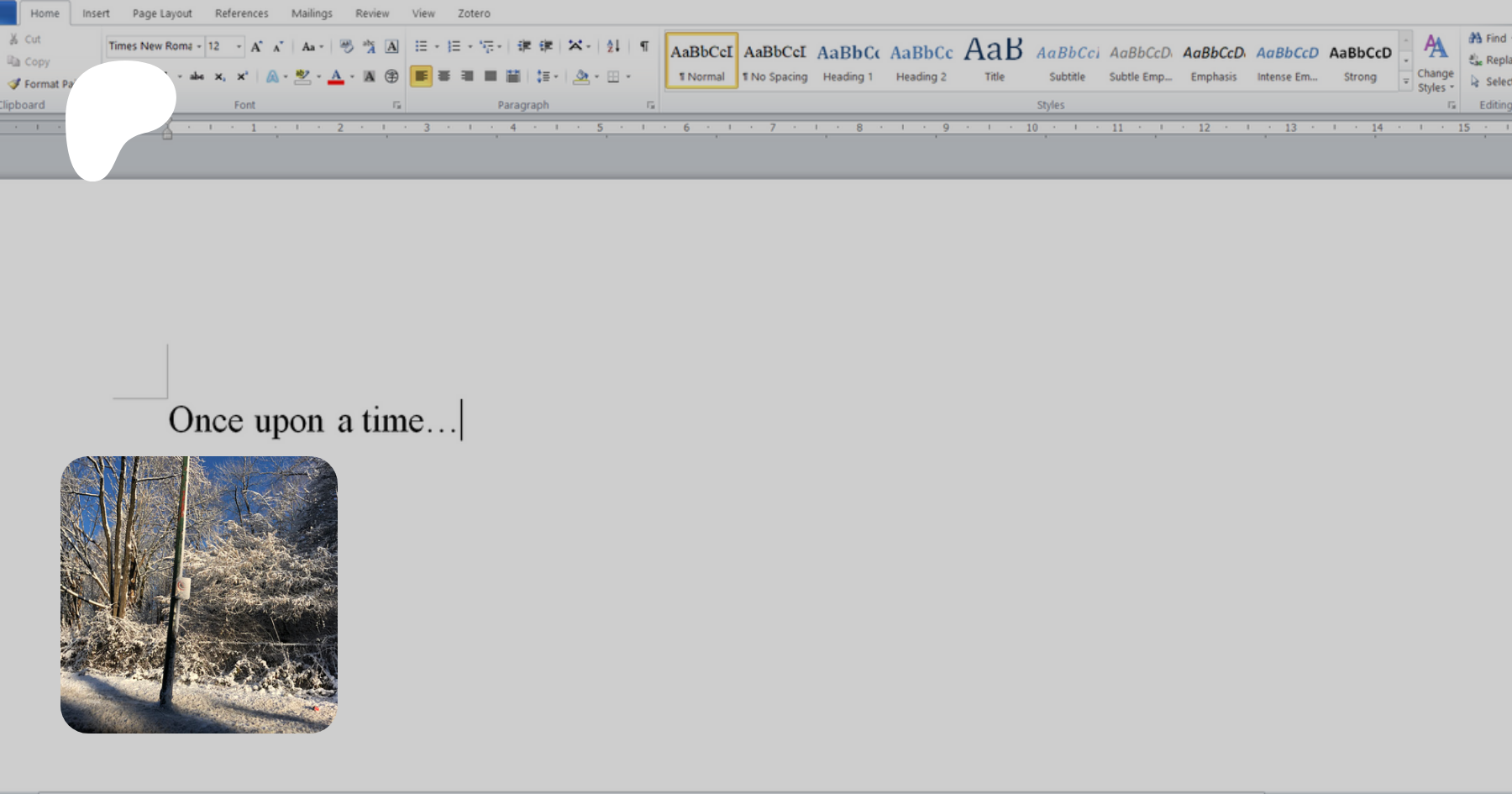Viewport: 1512px width, 794px height.
Task: Click the Superscript icon
Action: (x=242, y=76)
